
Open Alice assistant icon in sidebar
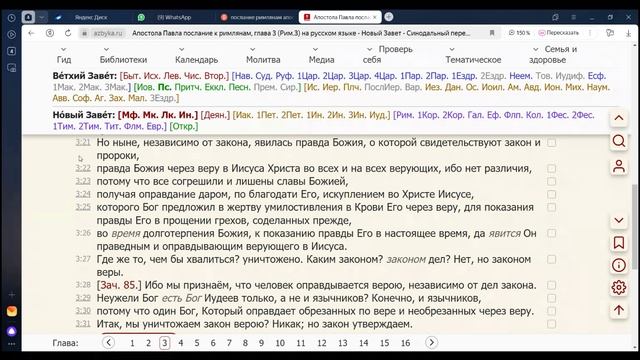pos(12,331)
